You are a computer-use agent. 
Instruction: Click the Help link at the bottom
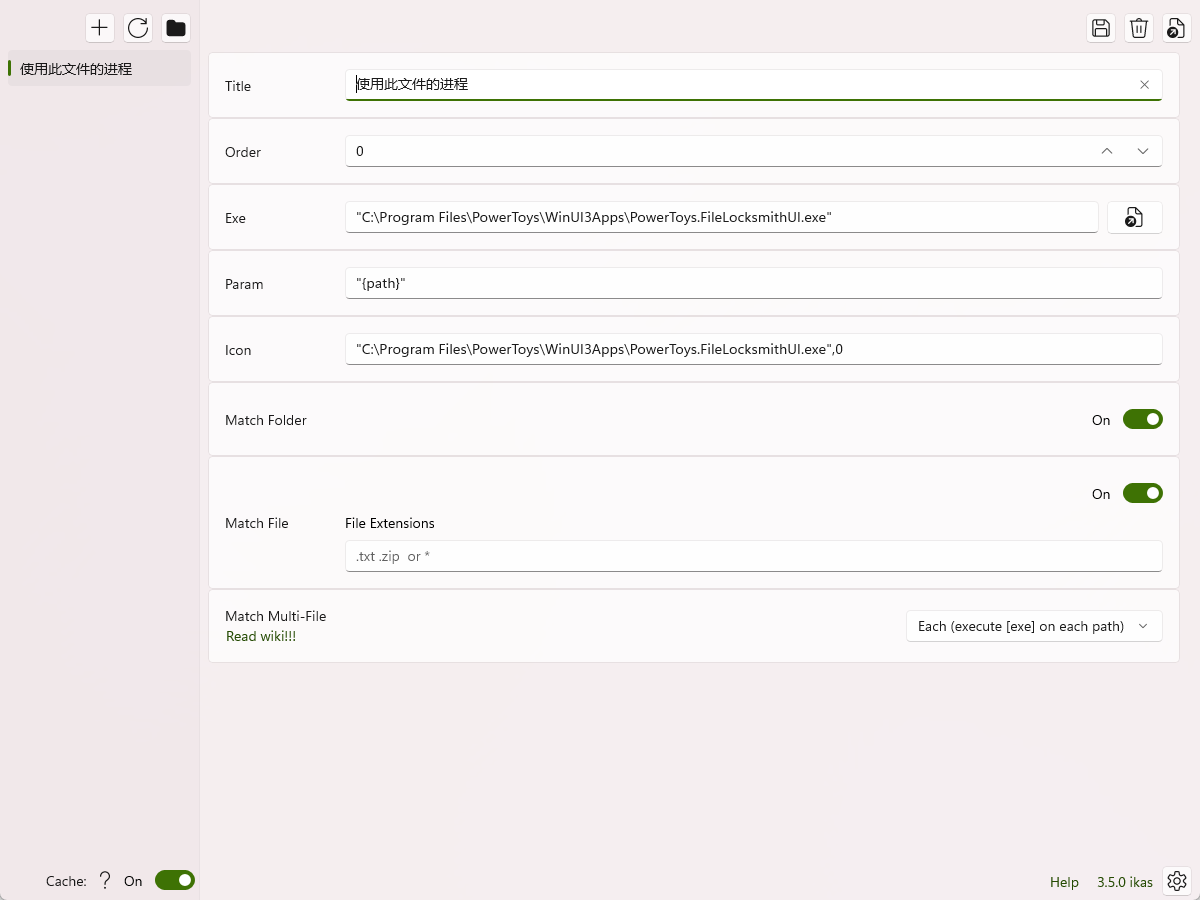click(x=1064, y=882)
